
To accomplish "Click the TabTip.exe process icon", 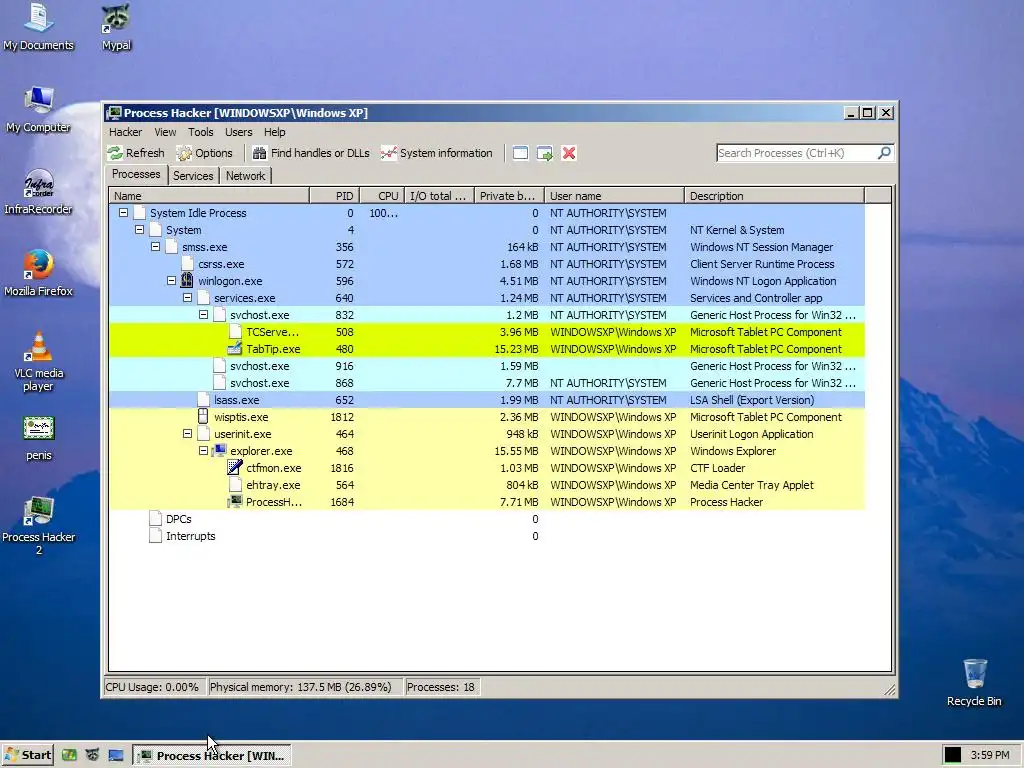I will click(235, 349).
